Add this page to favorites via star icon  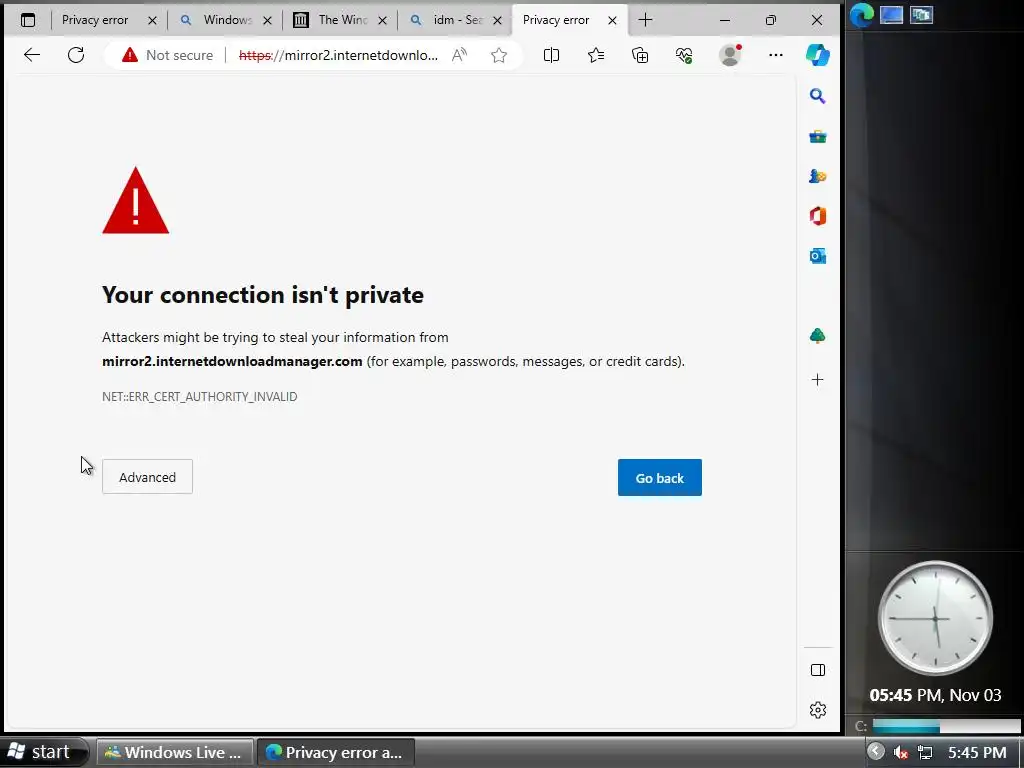499,56
